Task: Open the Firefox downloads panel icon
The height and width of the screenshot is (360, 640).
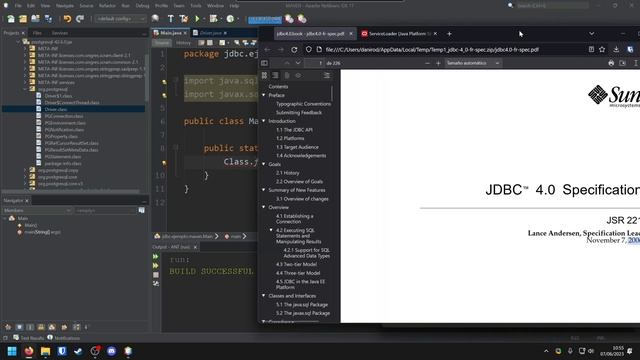Action: point(616,49)
